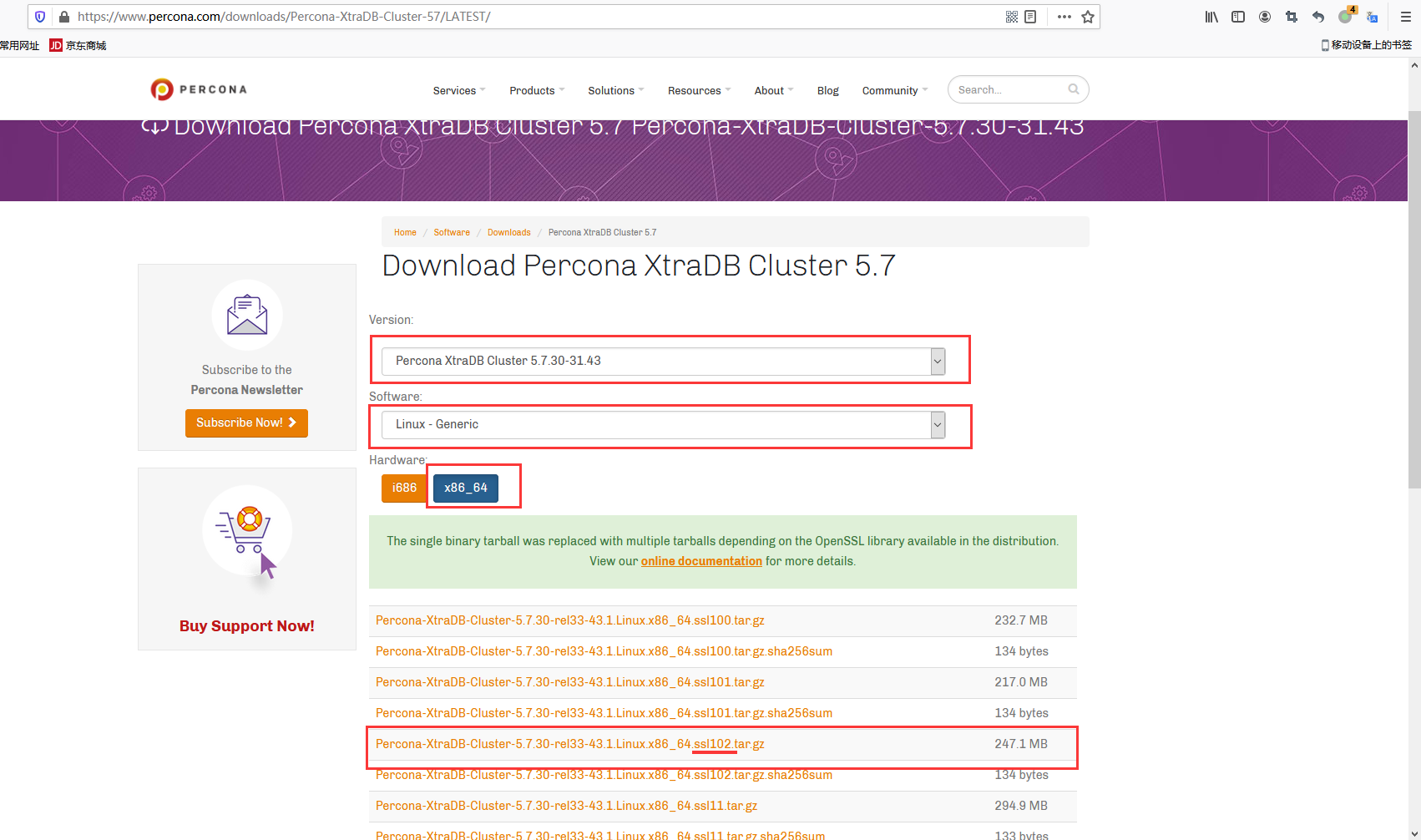Open About menu
This screenshot has height=840, width=1421.
click(774, 90)
